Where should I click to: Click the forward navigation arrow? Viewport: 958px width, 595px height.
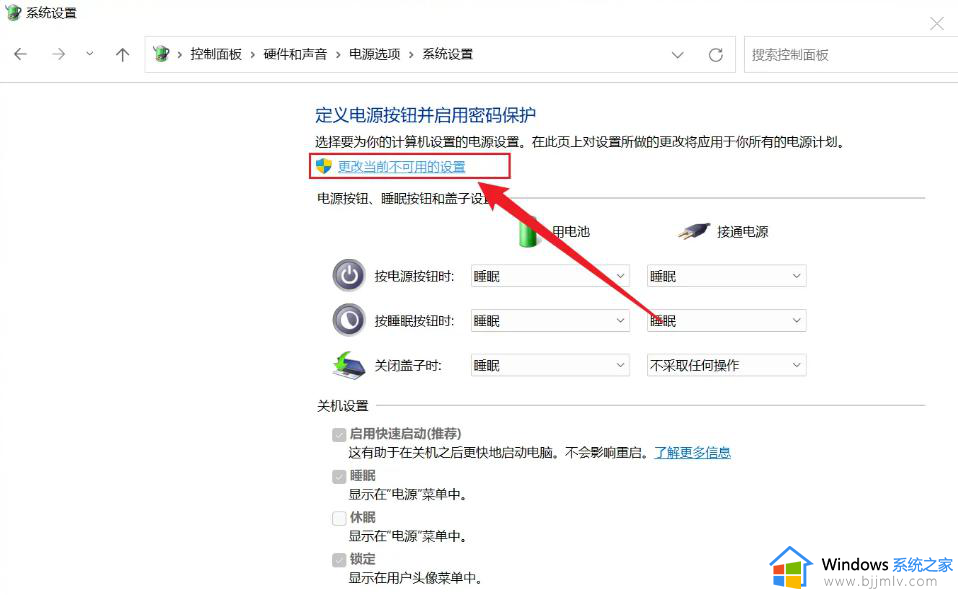pos(59,54)
